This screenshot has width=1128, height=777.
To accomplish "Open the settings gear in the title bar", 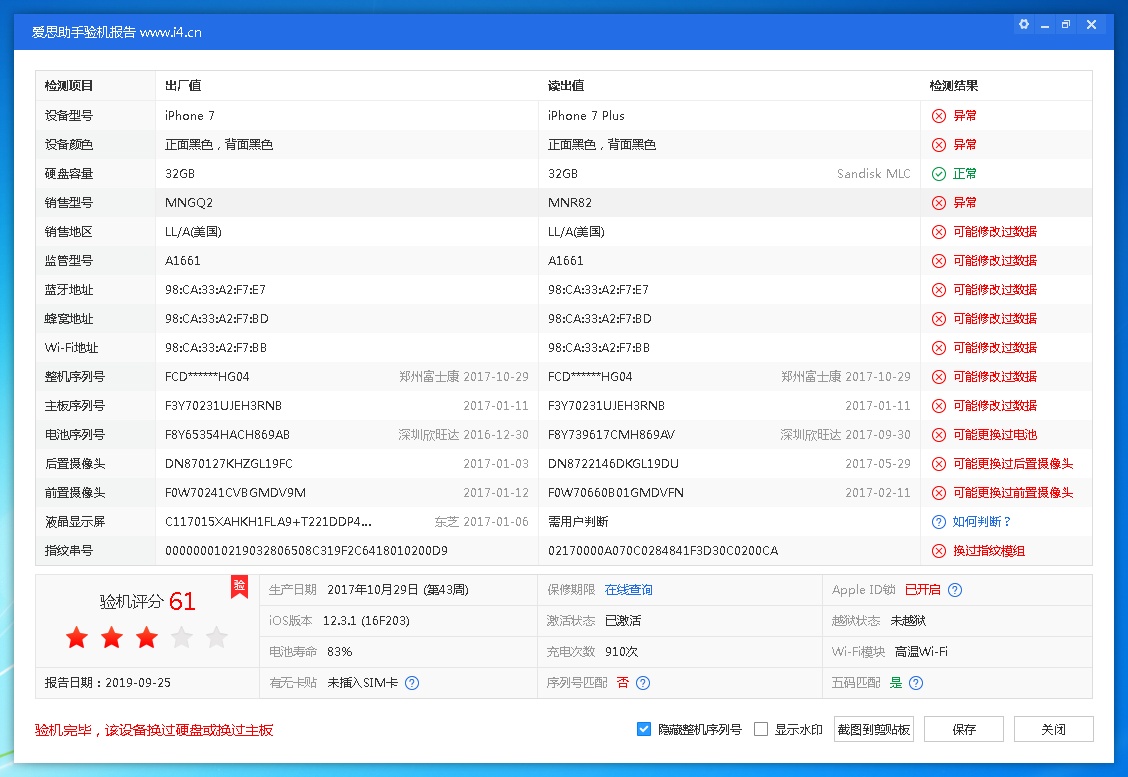I will (1024, 24).
